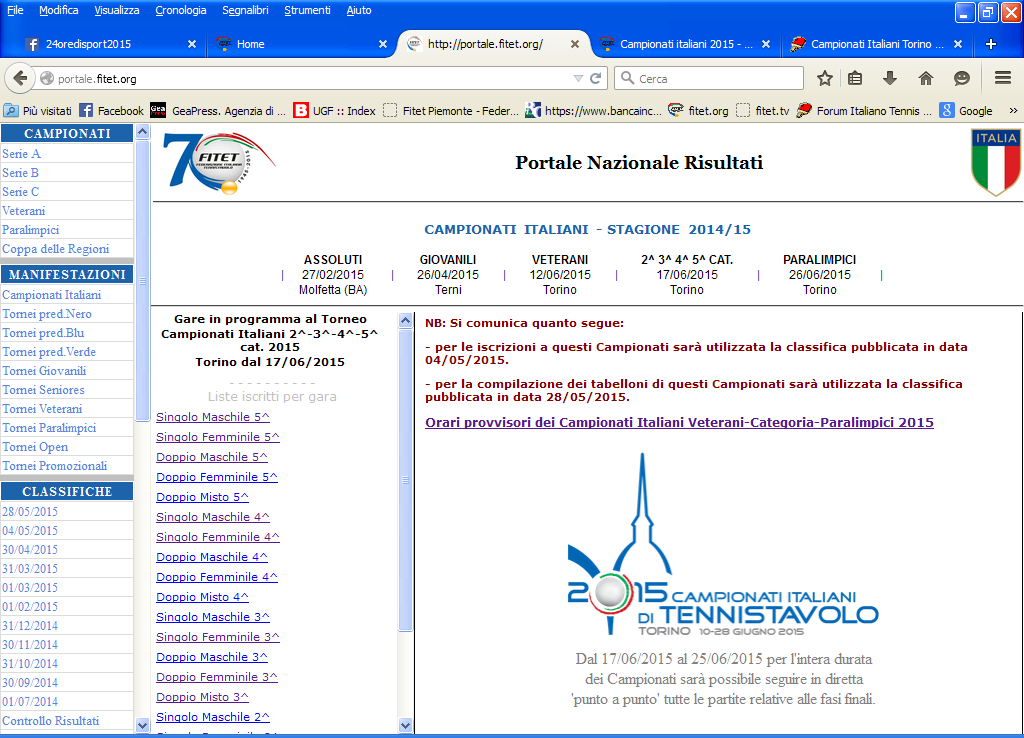Go to the home page icon
1024x738 pixels.
(925, 78)
